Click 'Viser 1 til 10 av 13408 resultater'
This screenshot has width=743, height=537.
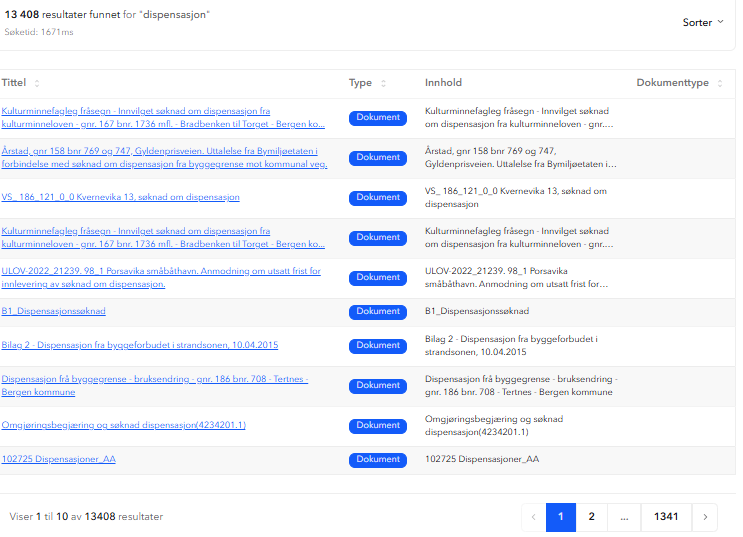[86, 517]
